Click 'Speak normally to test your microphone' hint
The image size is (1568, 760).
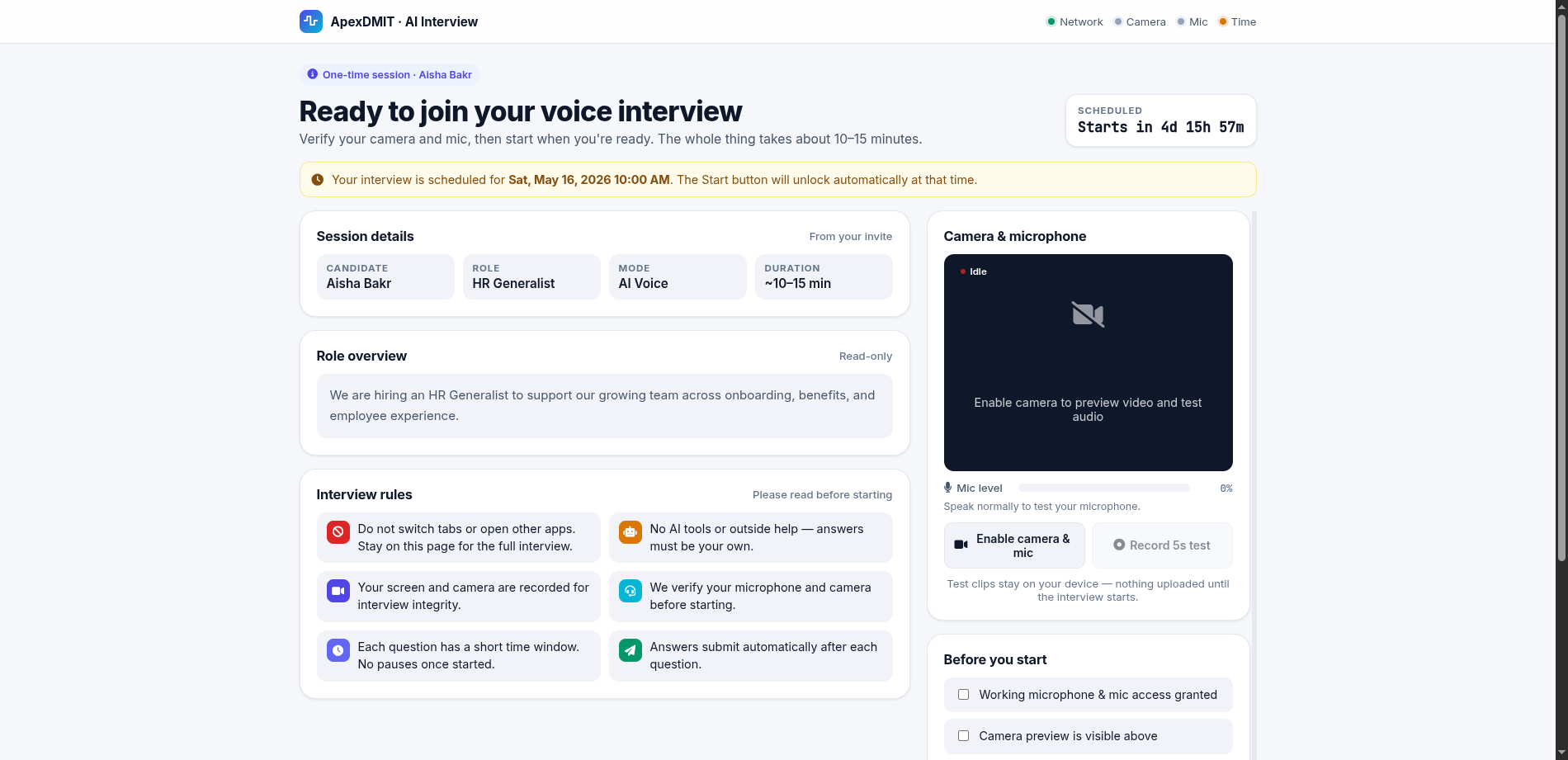point(1042,507)
